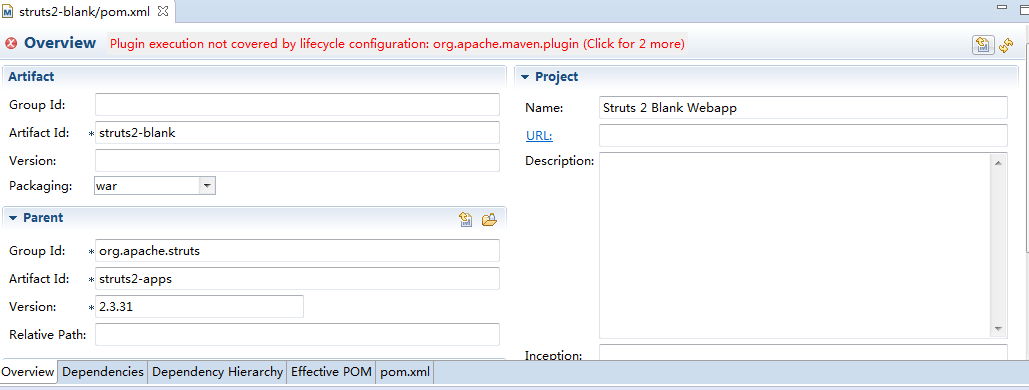
Task: Click the Parent section's folder select icon
Action: tap(490, 219)
